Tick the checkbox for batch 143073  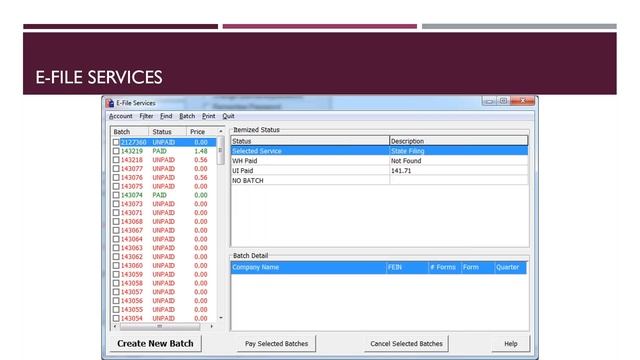click(x=116, y=204)
